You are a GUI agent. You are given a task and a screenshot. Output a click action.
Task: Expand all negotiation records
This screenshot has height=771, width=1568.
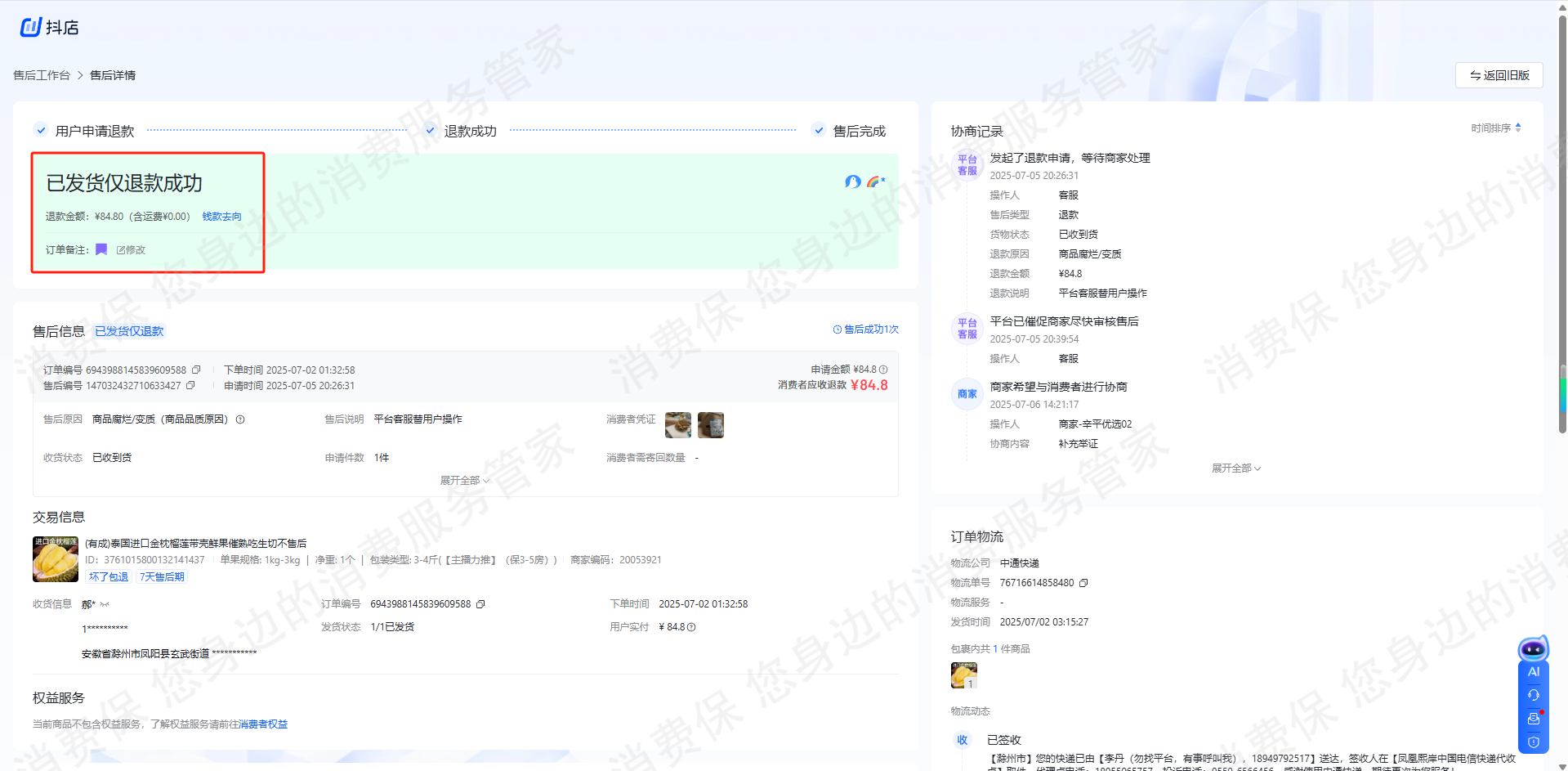pos(1235,468)
